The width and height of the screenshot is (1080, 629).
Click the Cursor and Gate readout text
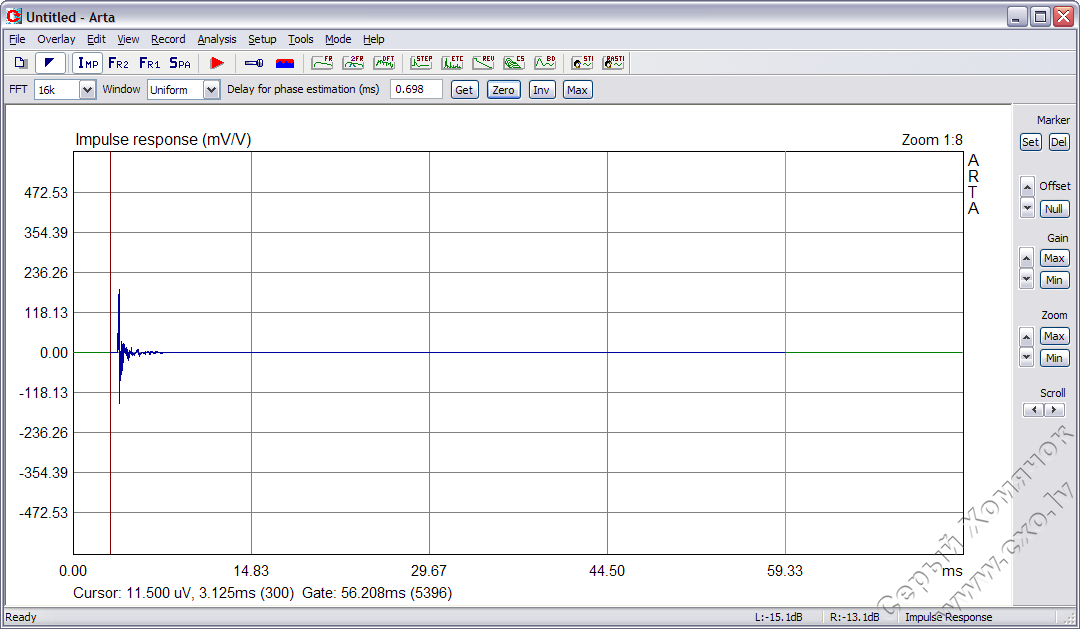(x=262, y=593)
